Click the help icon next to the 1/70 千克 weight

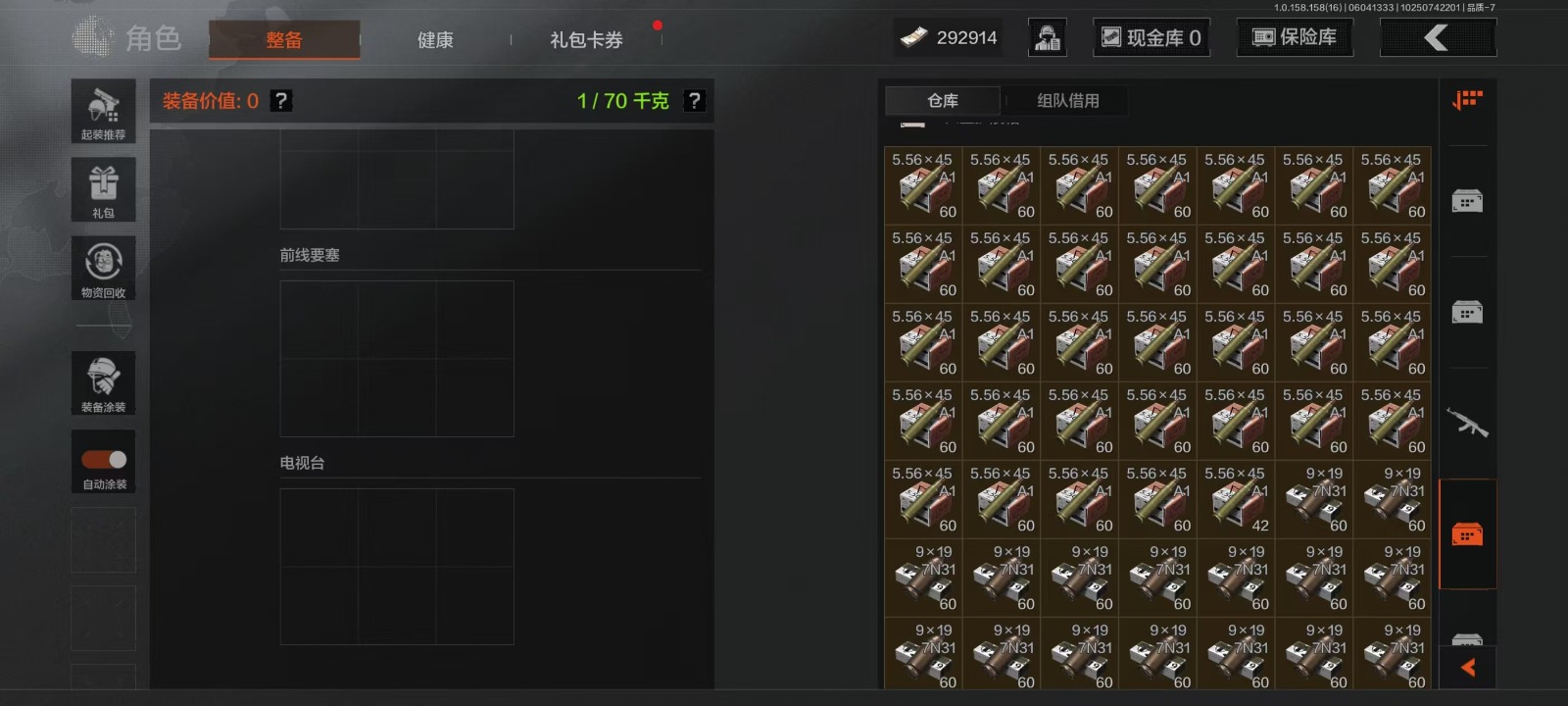click(694, 100)
